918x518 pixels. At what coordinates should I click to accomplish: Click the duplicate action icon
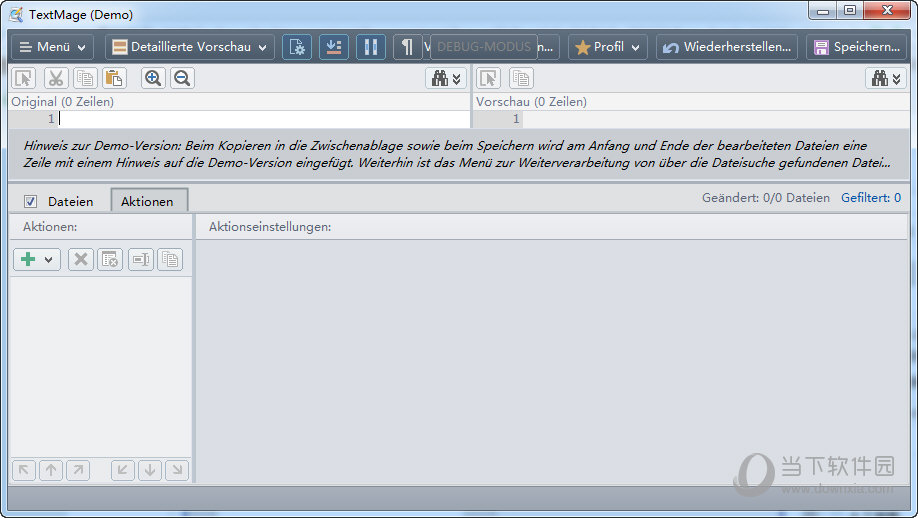[x=170, y=259]
